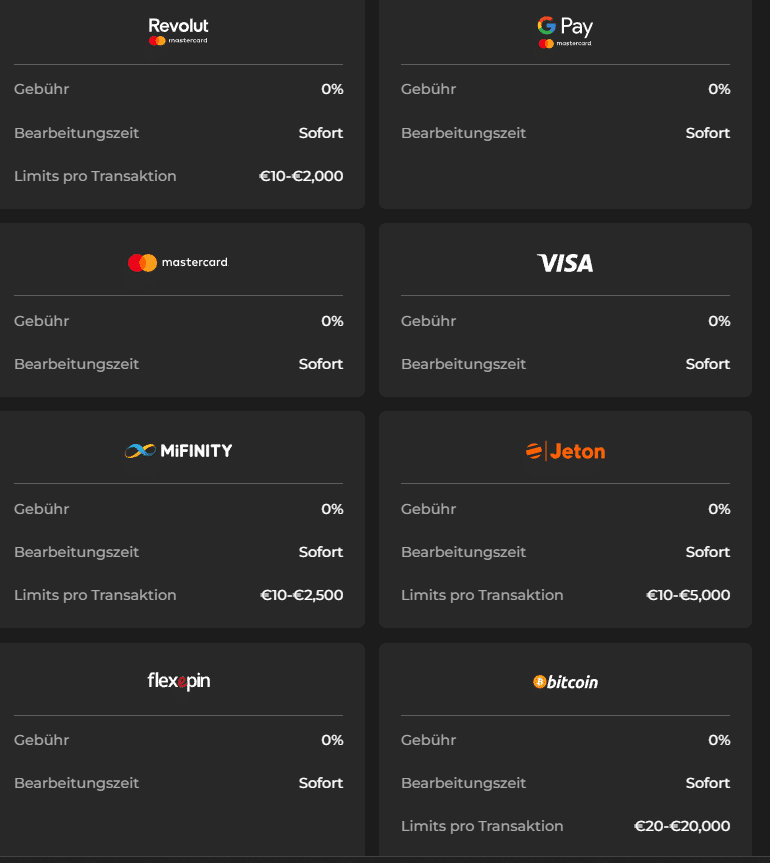This screenshot has height=863, width=770.
Task: Pick the Flexepin logo
Action: (x=178, y=682)
